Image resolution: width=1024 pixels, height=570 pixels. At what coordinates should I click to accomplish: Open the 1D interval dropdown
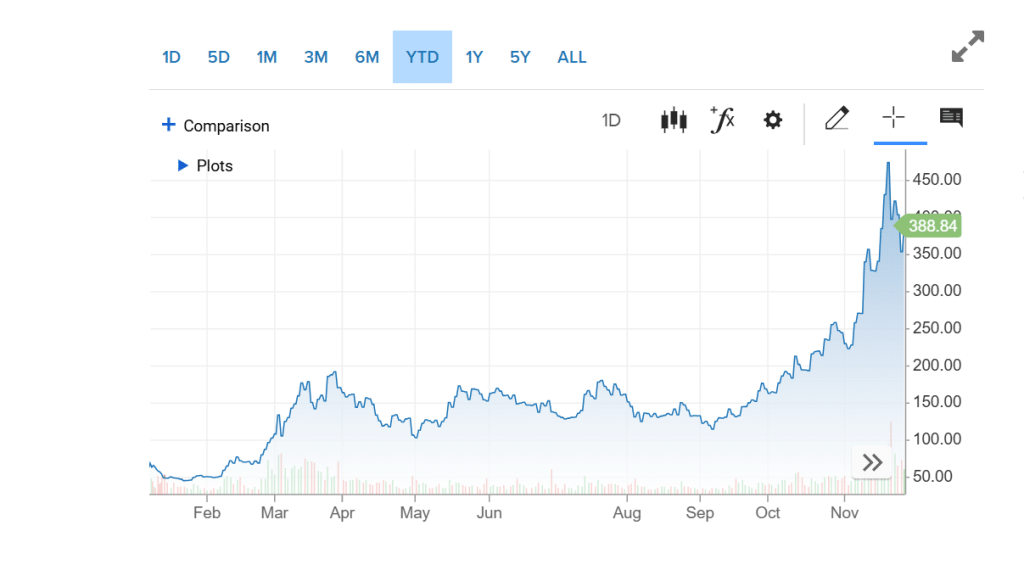[611, 121]
